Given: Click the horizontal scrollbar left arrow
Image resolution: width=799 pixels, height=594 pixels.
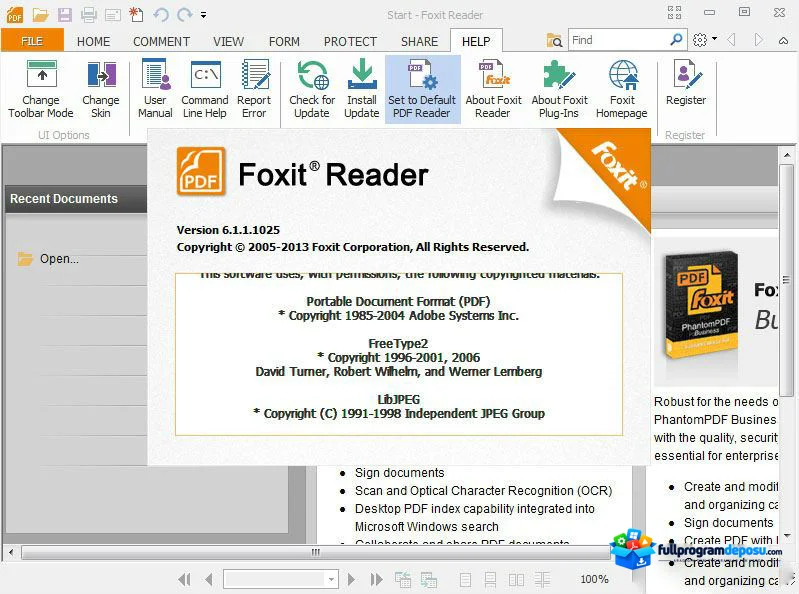Looking at the screenshot, I should click(x=11, y=552).
